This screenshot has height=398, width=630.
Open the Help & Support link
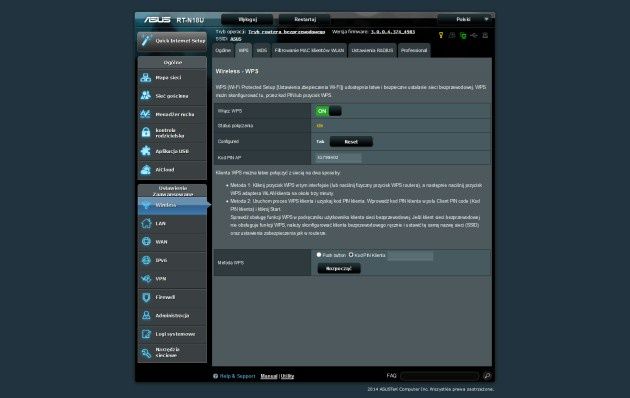[x=237, y=376]
